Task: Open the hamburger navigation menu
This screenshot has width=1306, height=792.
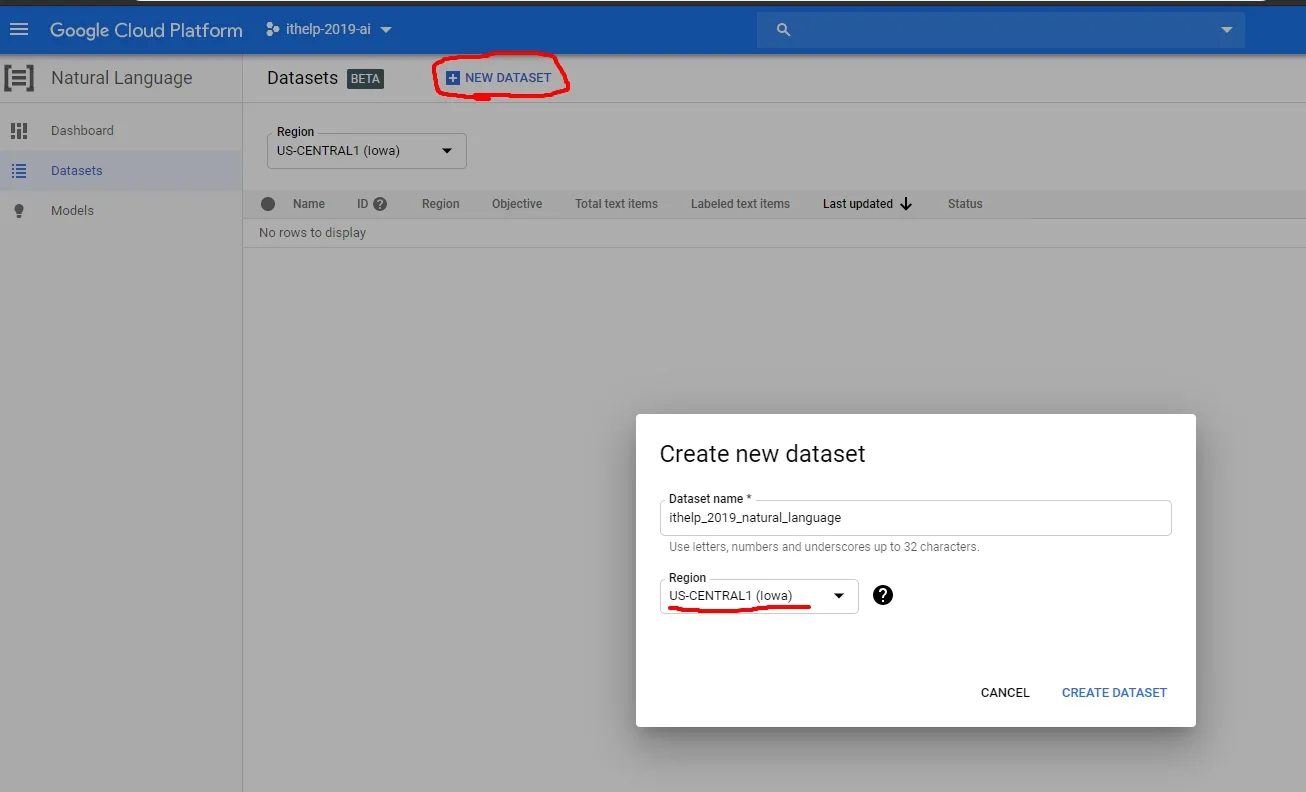Action: click(19, 29)
